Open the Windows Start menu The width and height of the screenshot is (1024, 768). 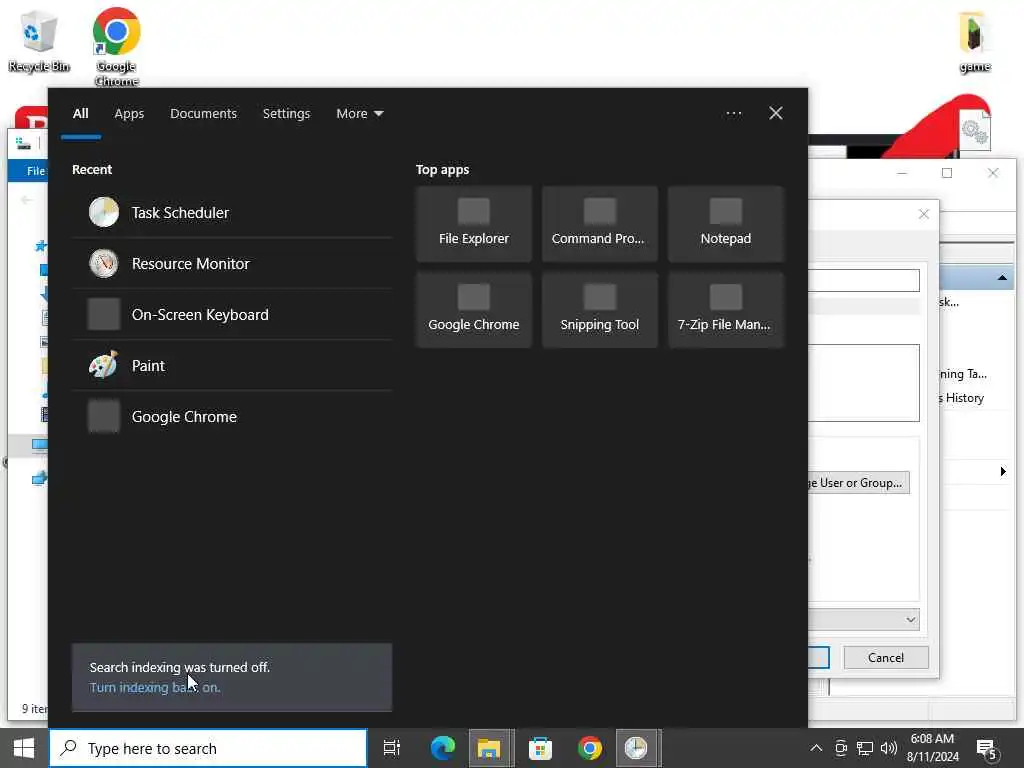point(24,748)
